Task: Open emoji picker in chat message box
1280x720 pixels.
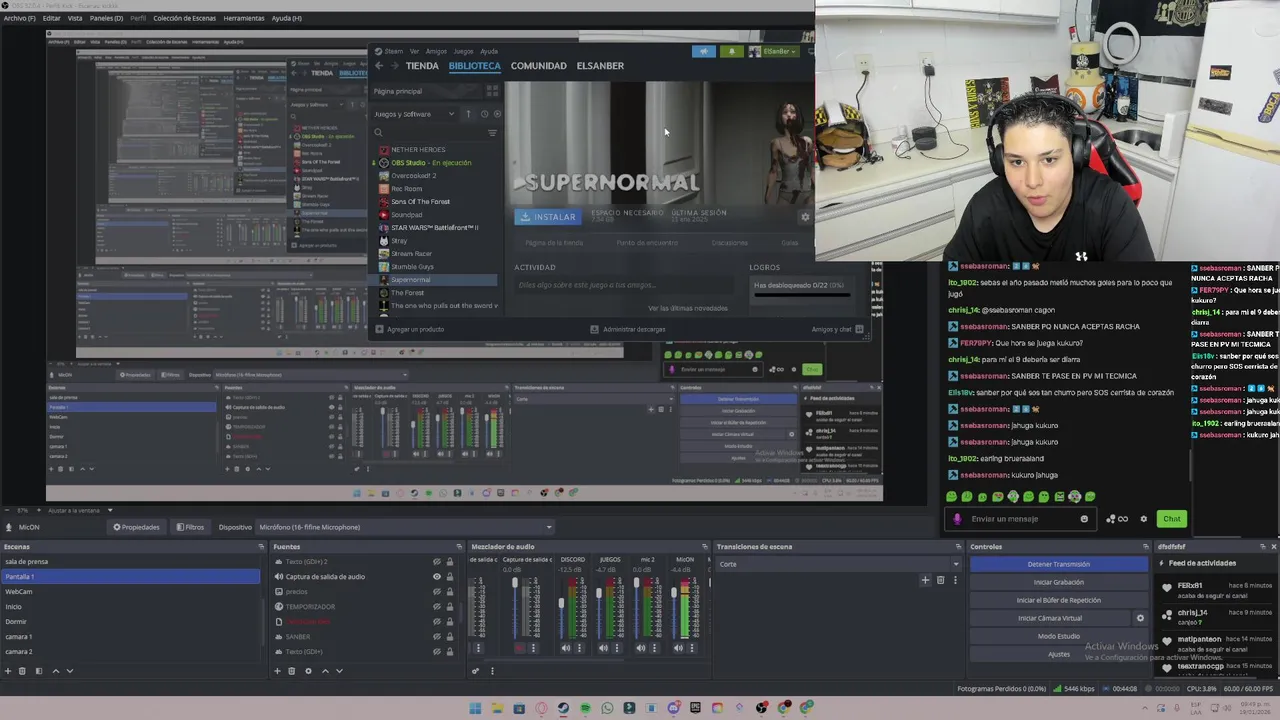Action: (x=1084, y=519)
